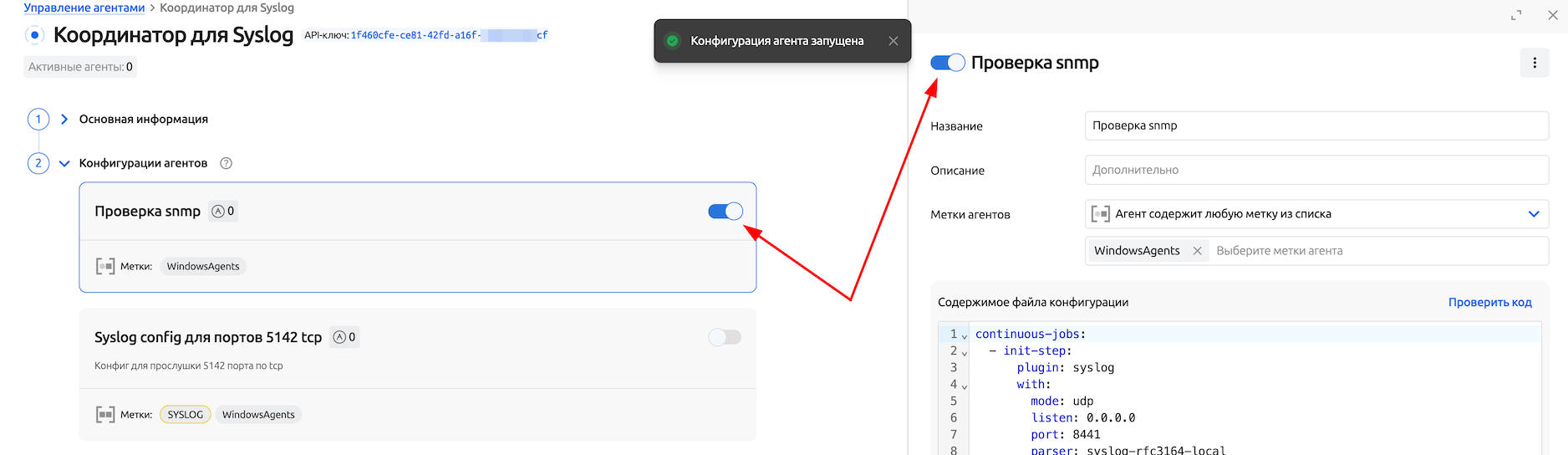Select the SYSLOG tag on Syslog config card
1568x455 pixels.
pyautogui.click(x=186, y=415)
